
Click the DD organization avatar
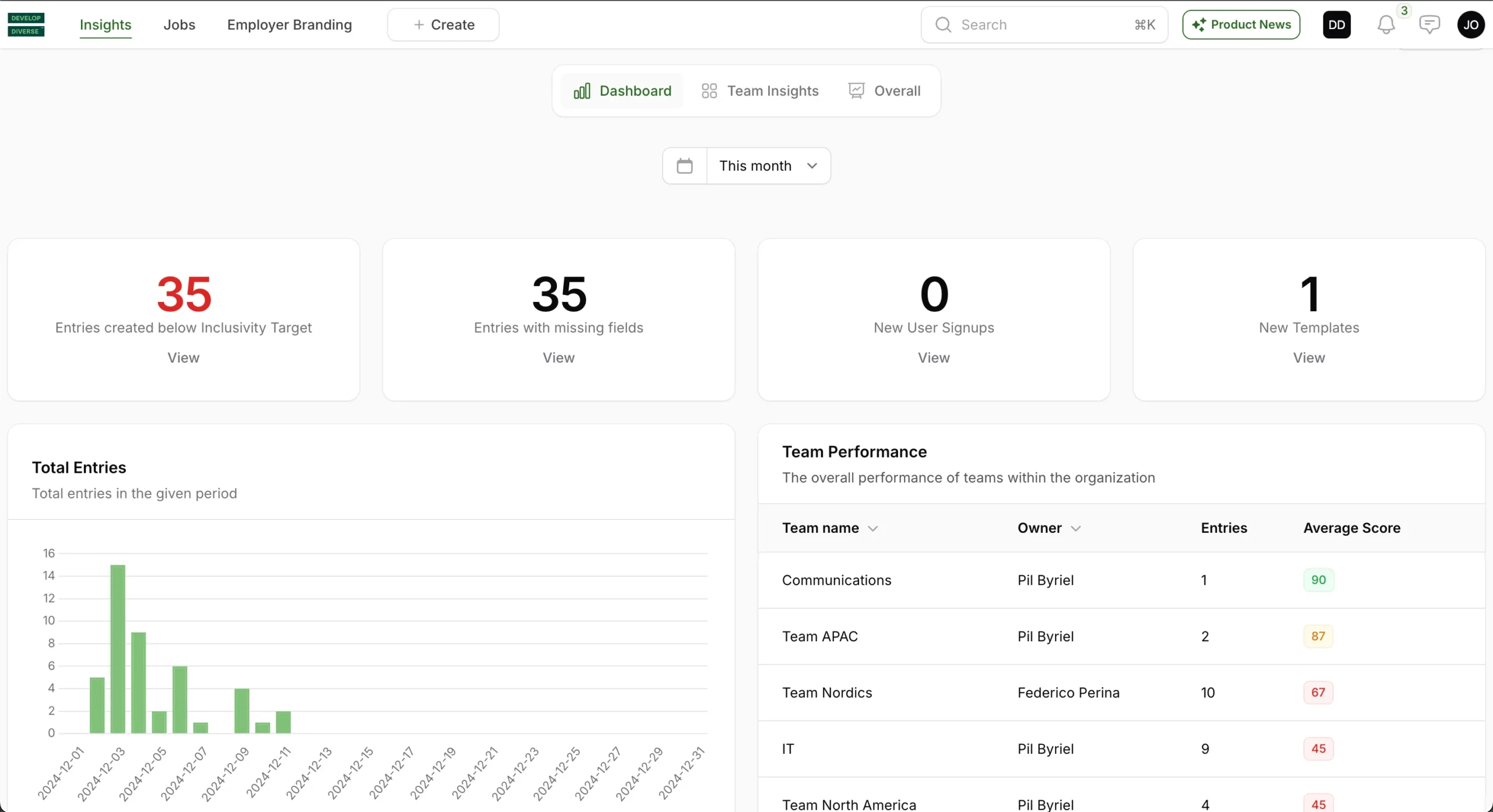[x=1336, y=24]
